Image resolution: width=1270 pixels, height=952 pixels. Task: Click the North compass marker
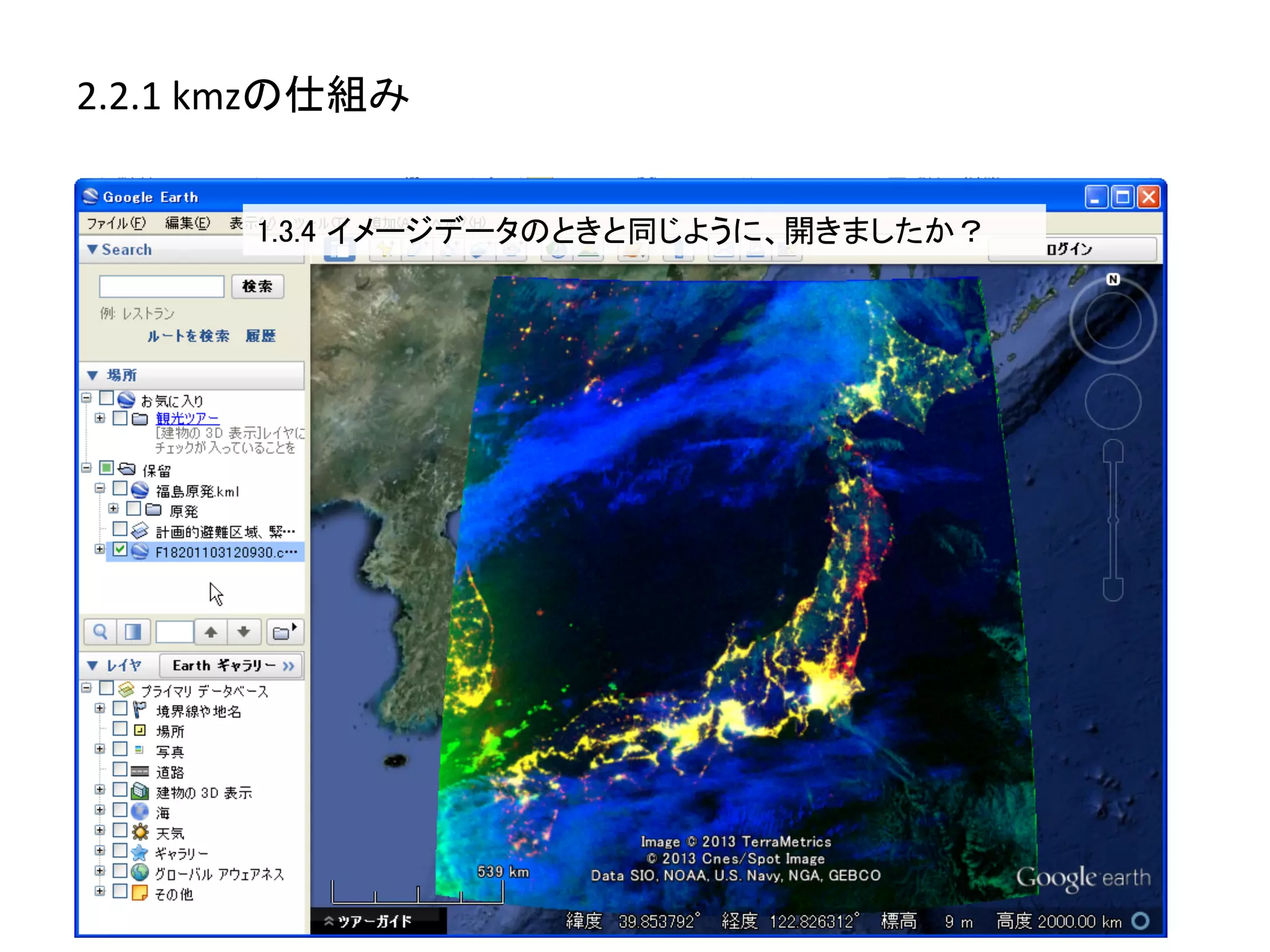pos(1113,280)
